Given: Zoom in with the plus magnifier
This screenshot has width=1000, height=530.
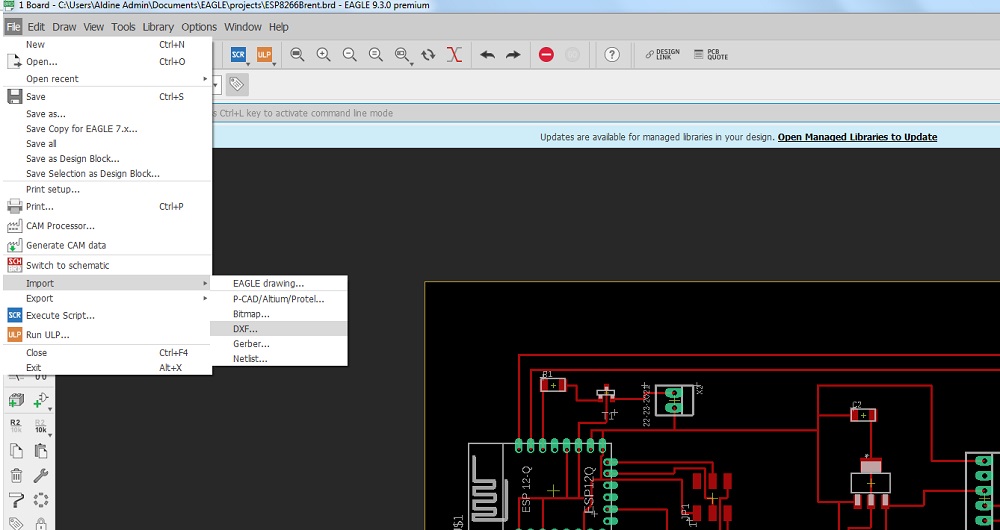Looking at the screenshot, I should coord(323,55).
